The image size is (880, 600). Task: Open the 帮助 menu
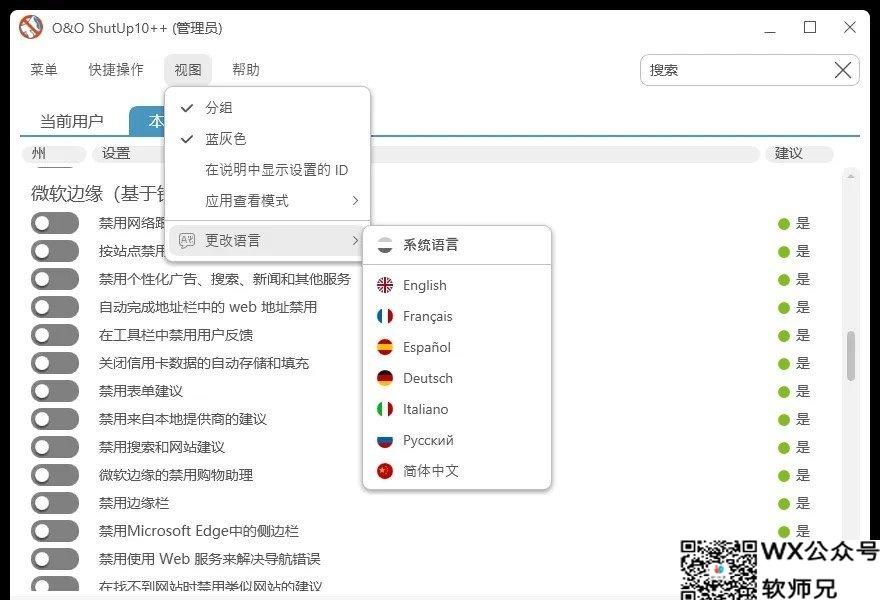(x=246, y=70)
